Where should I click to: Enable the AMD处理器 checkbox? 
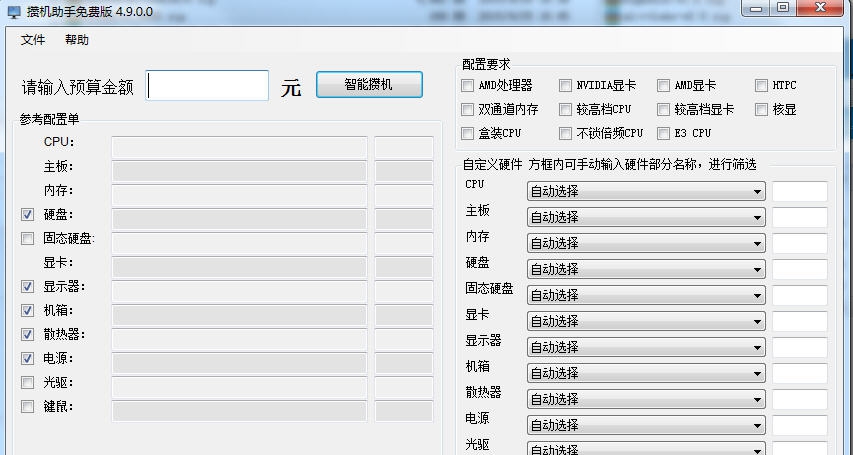click(x=467, y=85)
